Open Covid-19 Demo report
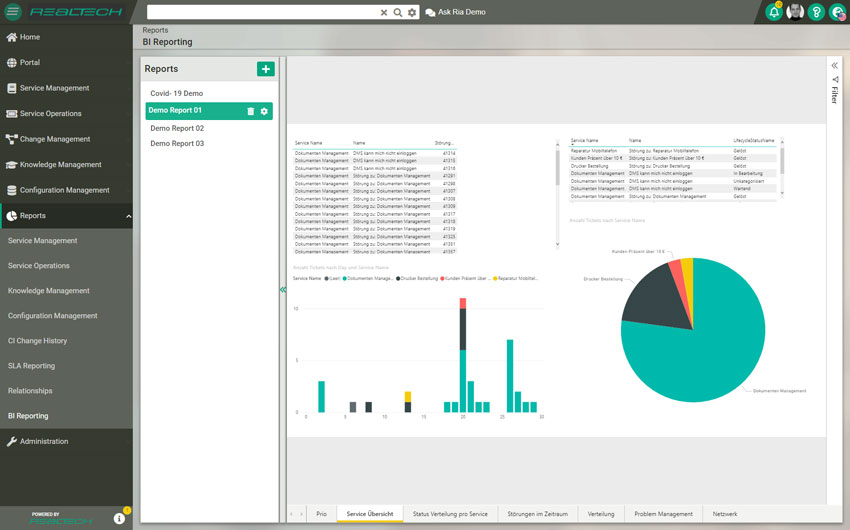This screenshot has height=530, width=850. coord(177,93)
